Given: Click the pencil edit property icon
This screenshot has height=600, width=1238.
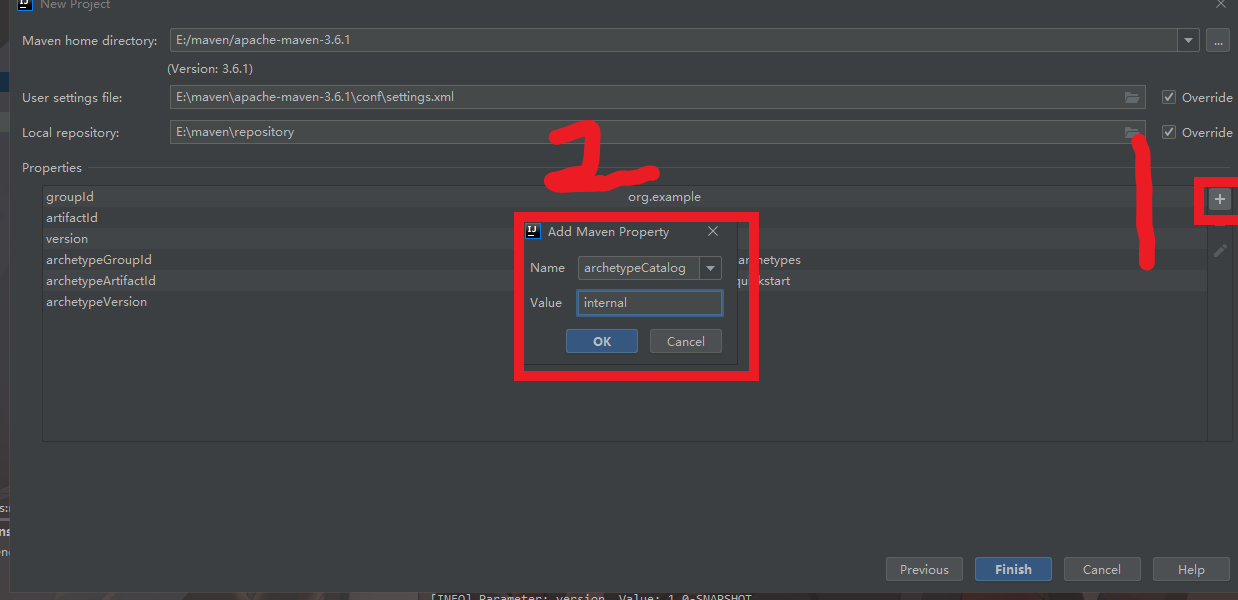Looking at the screenshot, I should coord(1219,251).
